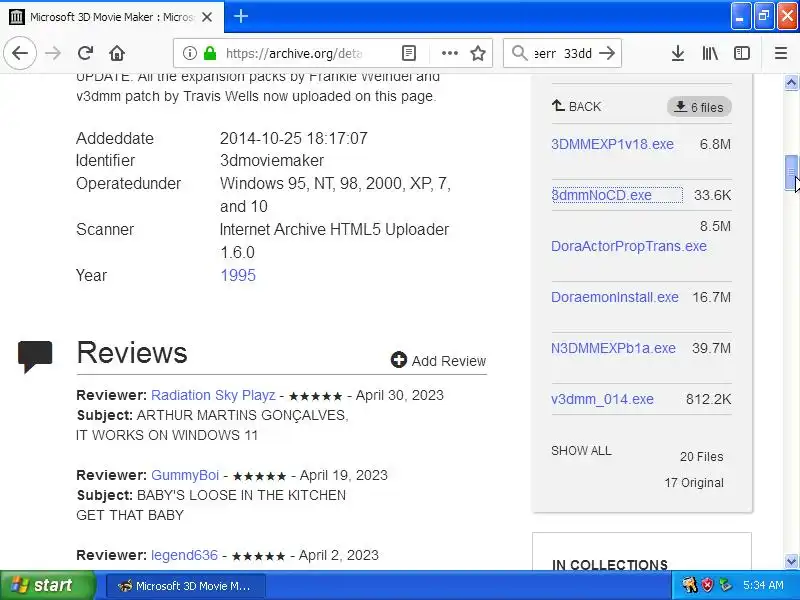
Task: Open the Firefox hamburger menu
Action: pyautogui.click(x=781, y=53)
